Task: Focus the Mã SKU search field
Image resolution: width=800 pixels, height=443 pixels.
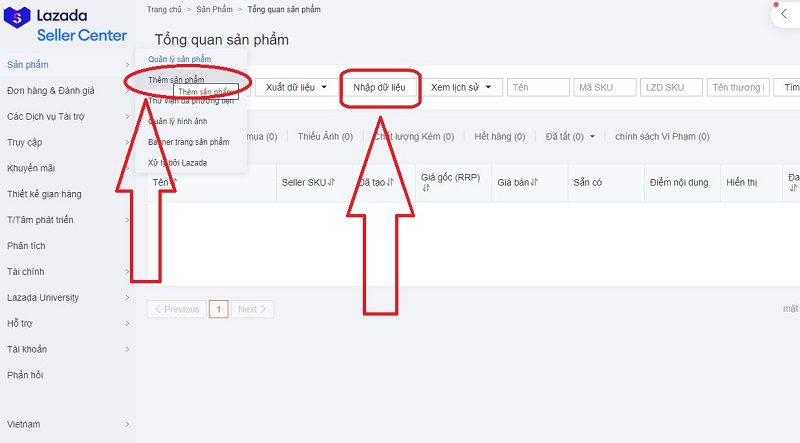Action: coord(605,87)
